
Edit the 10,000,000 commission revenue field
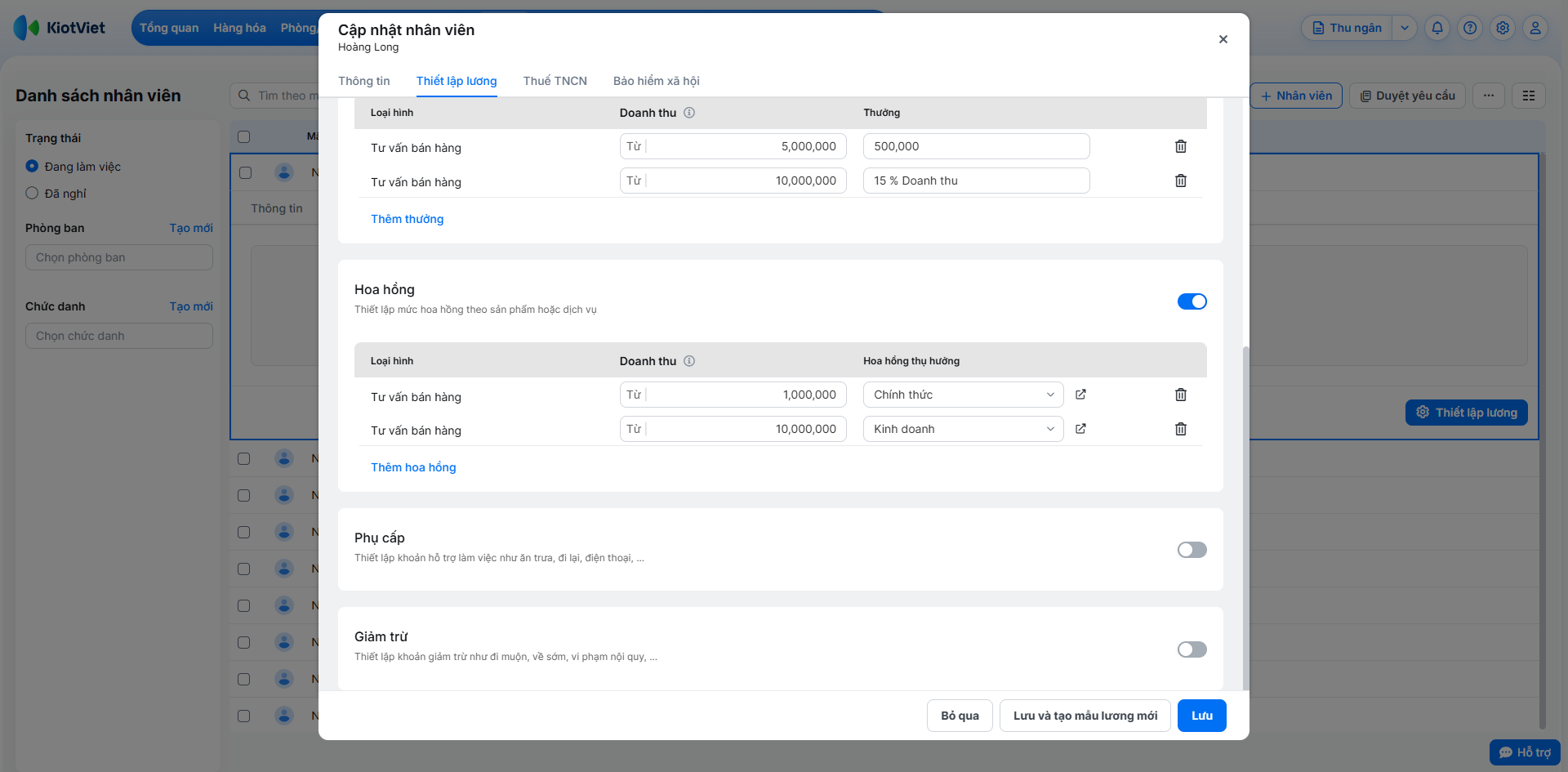click(x=733, y=429)
